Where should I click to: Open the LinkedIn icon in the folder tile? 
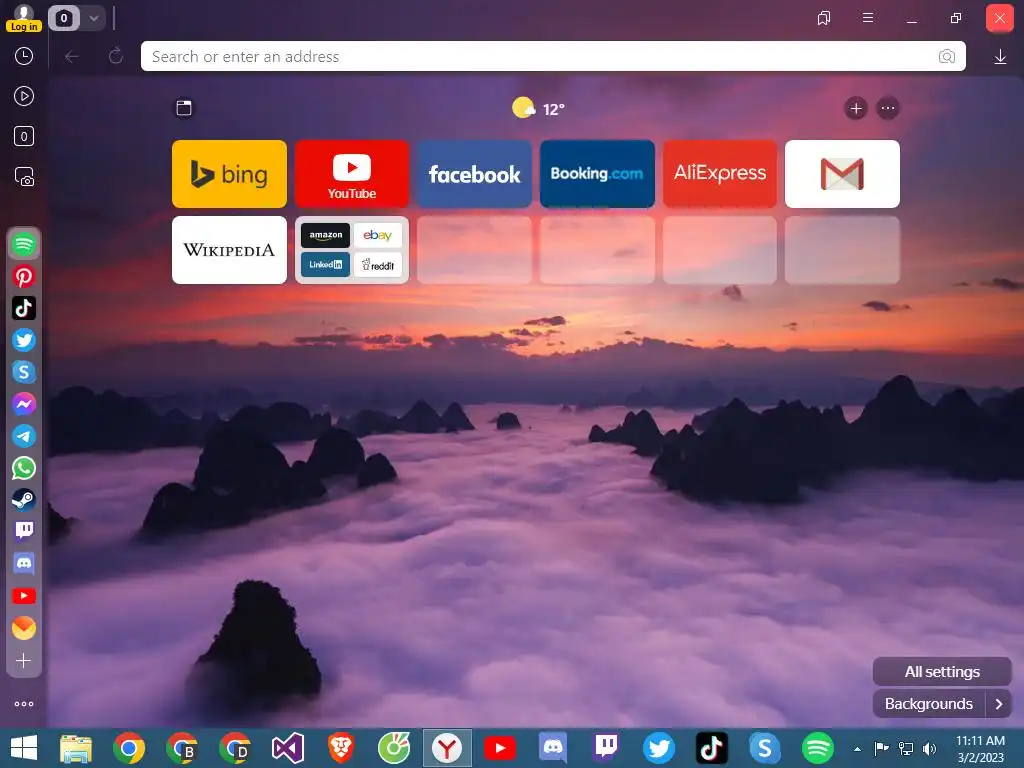325,264
